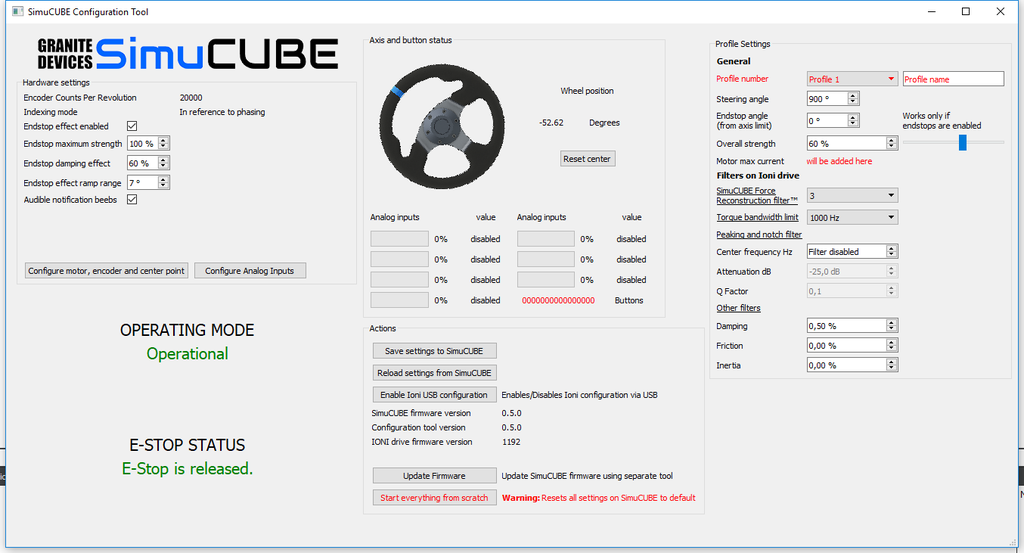Click the -52.62 wheel position value
This screenshot has height=553, width=1024.
(551, 123)
